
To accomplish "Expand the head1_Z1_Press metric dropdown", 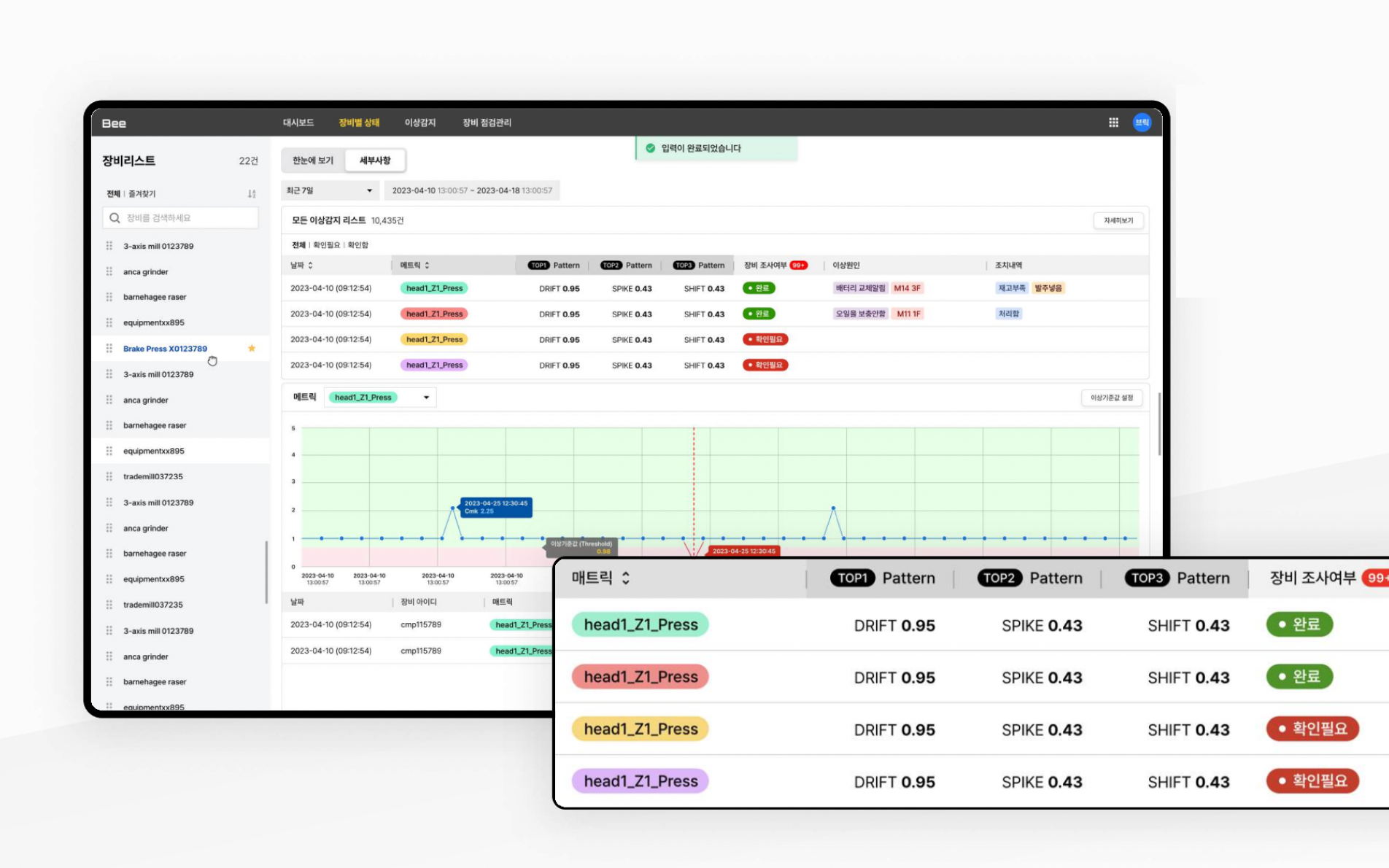I will [380, 398].
